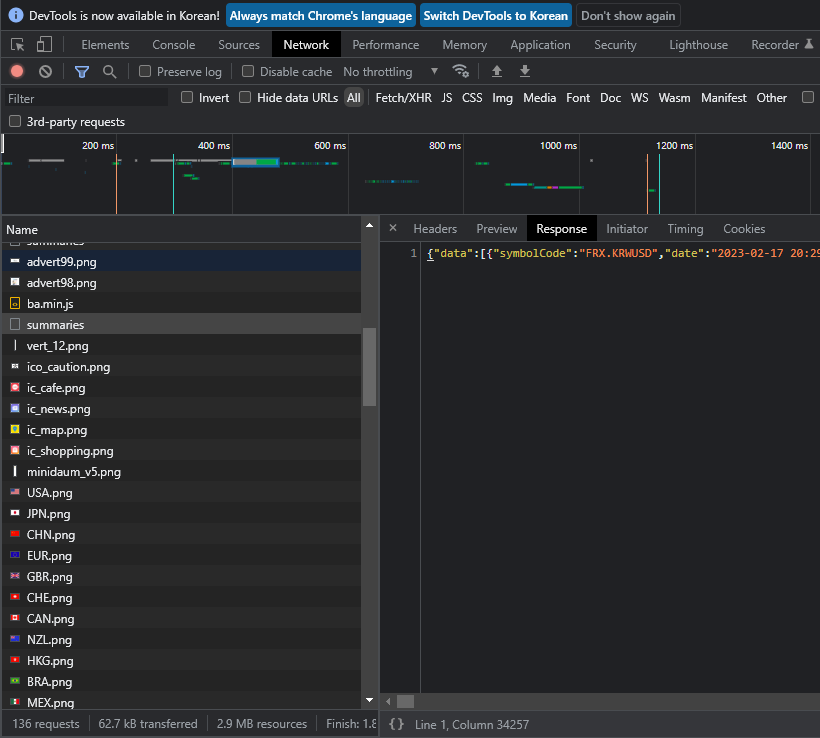Click the JPN.png flag thumbnail icon
The image size is (820, 738).
tap(15, 513)
